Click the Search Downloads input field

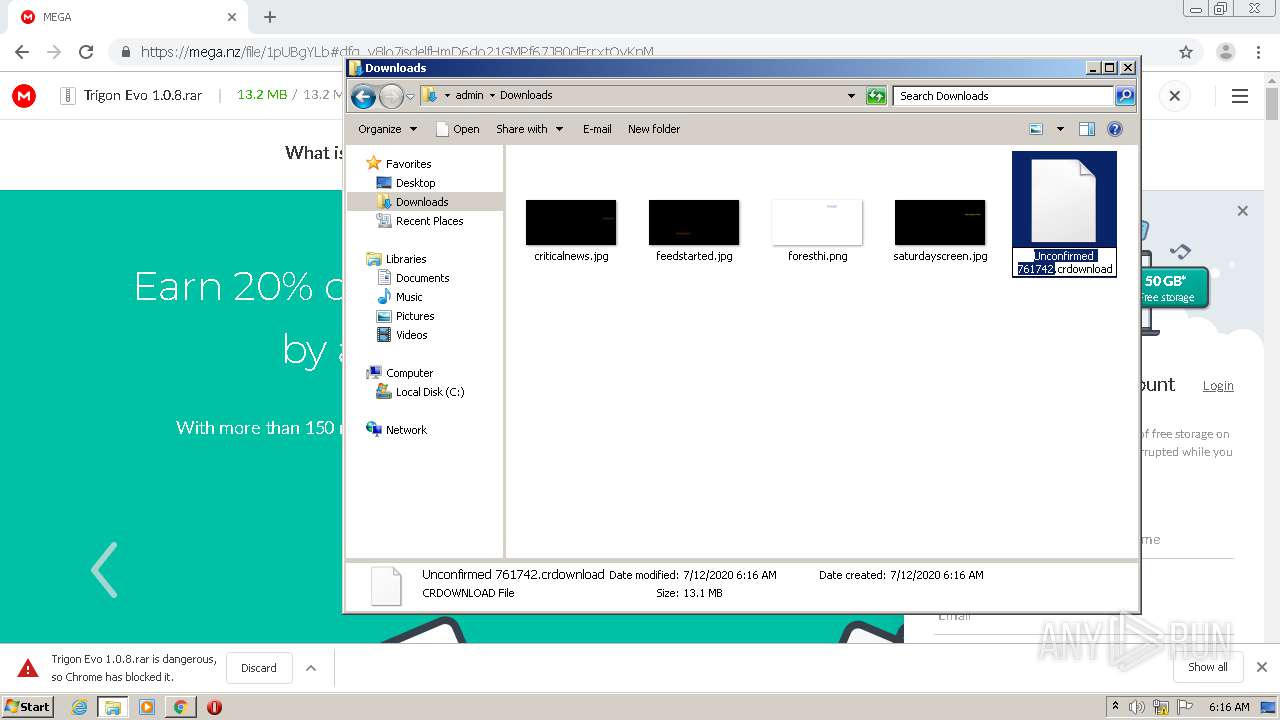[1003, 96]
